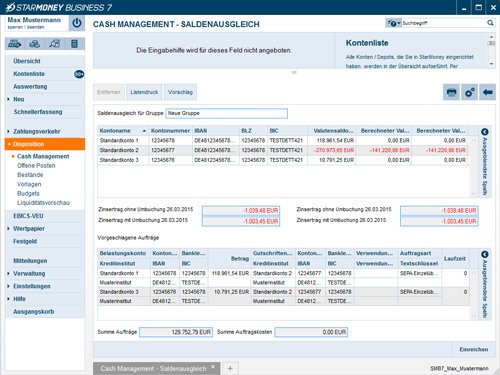Open Ausgangskorb in the sidebar

(33, 311)
